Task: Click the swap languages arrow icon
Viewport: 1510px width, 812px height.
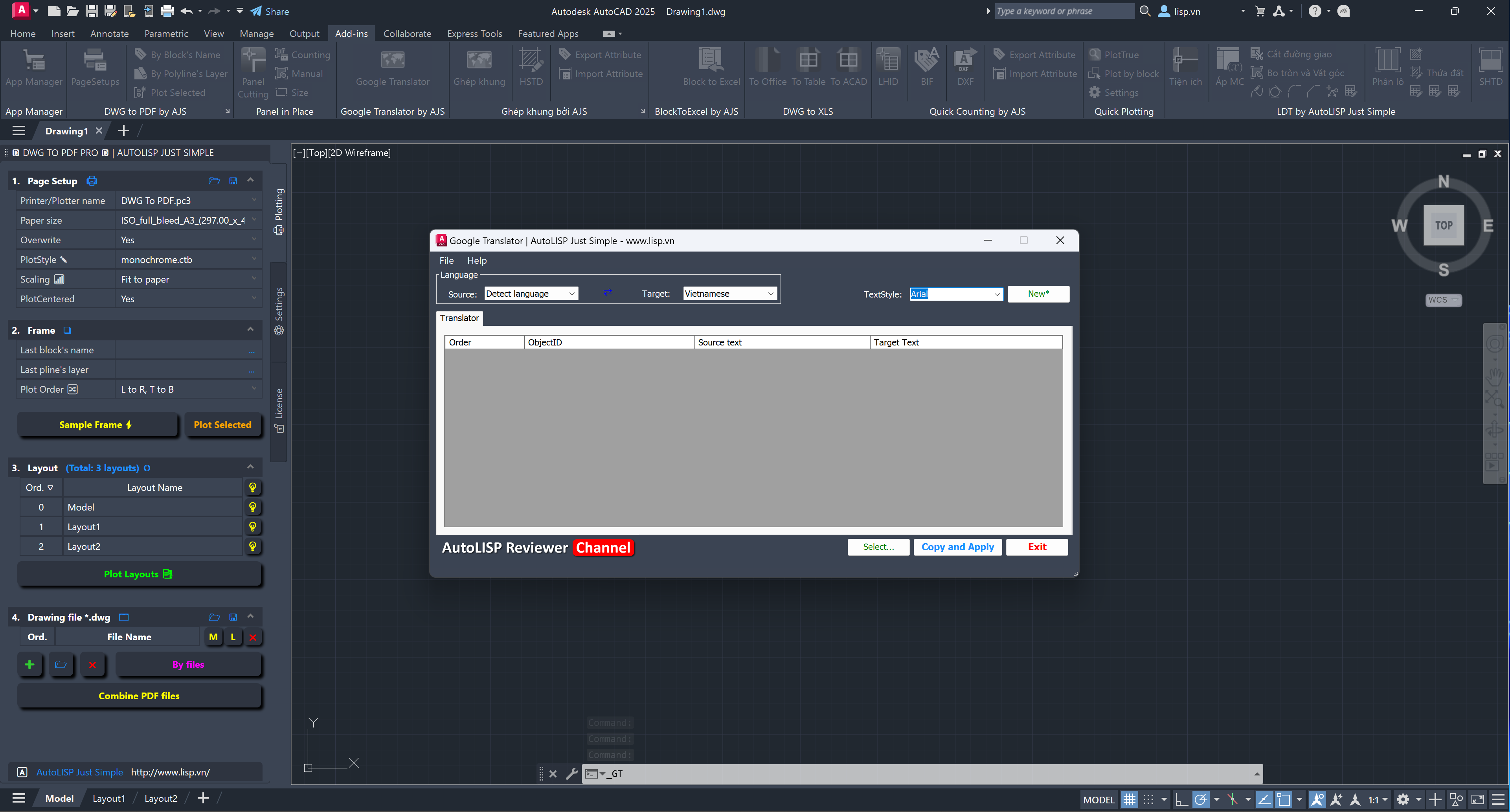Action: (608, 292)
